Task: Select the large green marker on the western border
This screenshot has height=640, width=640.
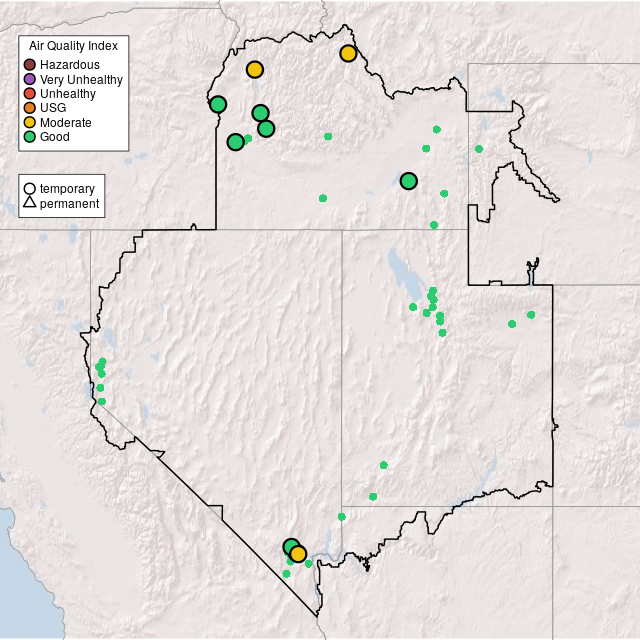Action: click(218, 104)
